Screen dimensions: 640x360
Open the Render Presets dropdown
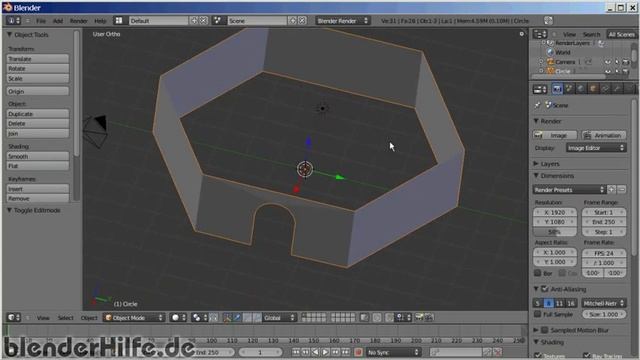pyautogui.click(x=569, y=189)
